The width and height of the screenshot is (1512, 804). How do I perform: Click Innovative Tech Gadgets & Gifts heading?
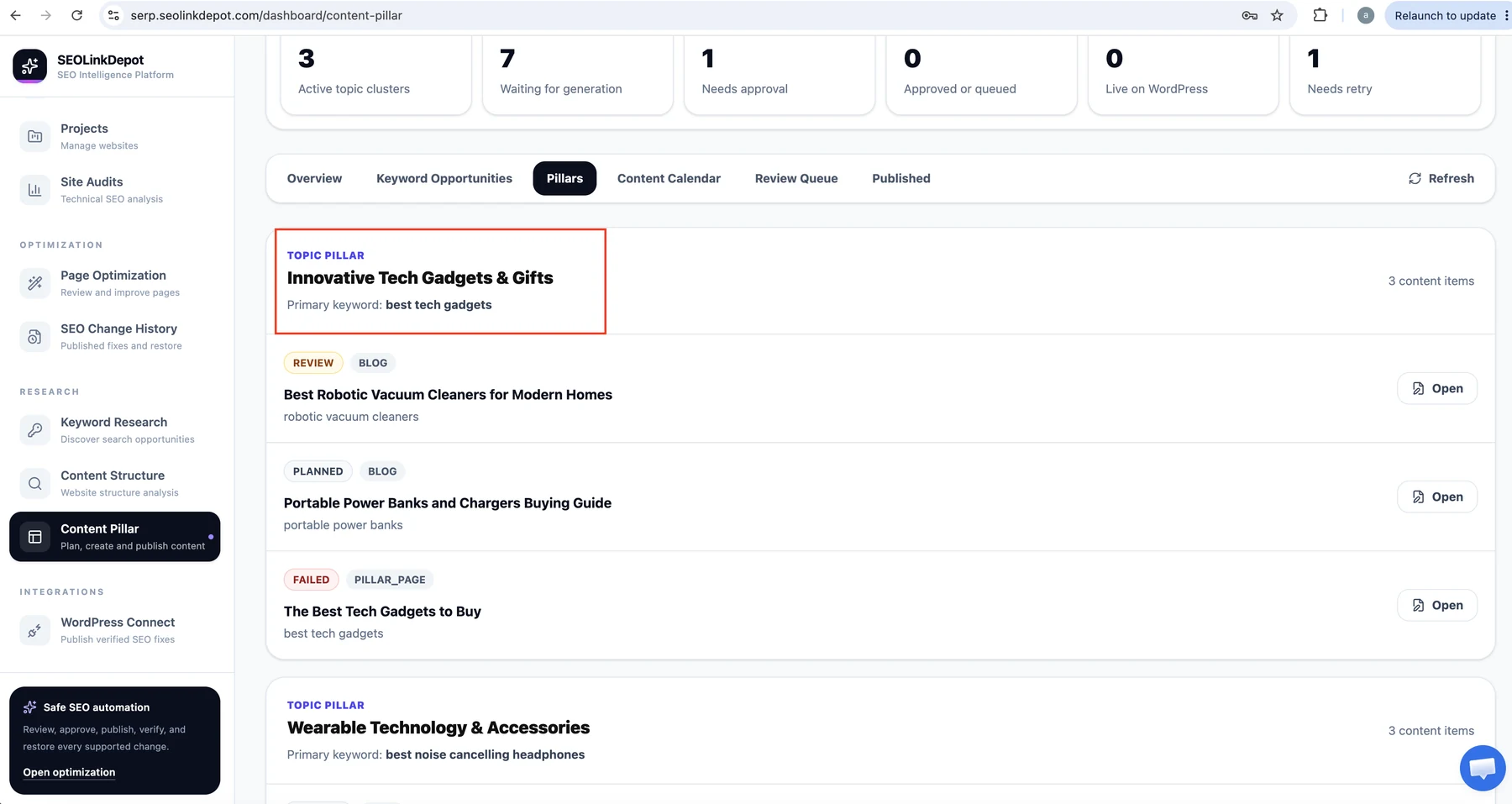point(420,278)
